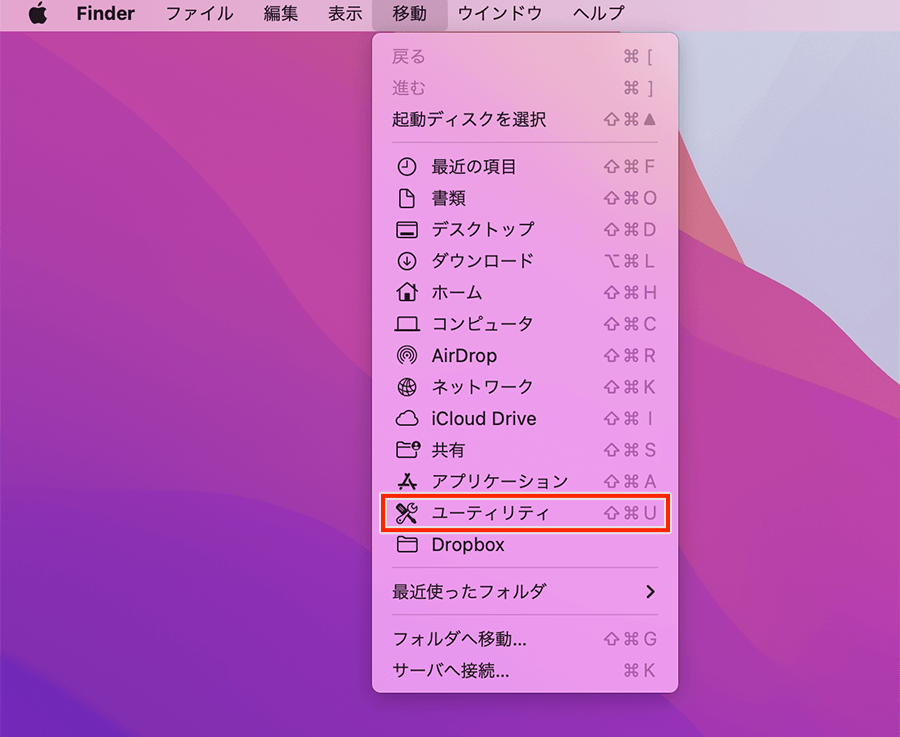The width and height of the screenshot is (900, 737).
Task: Choose 起動ディスクを選択 from the menu
Action: point(525,119)
